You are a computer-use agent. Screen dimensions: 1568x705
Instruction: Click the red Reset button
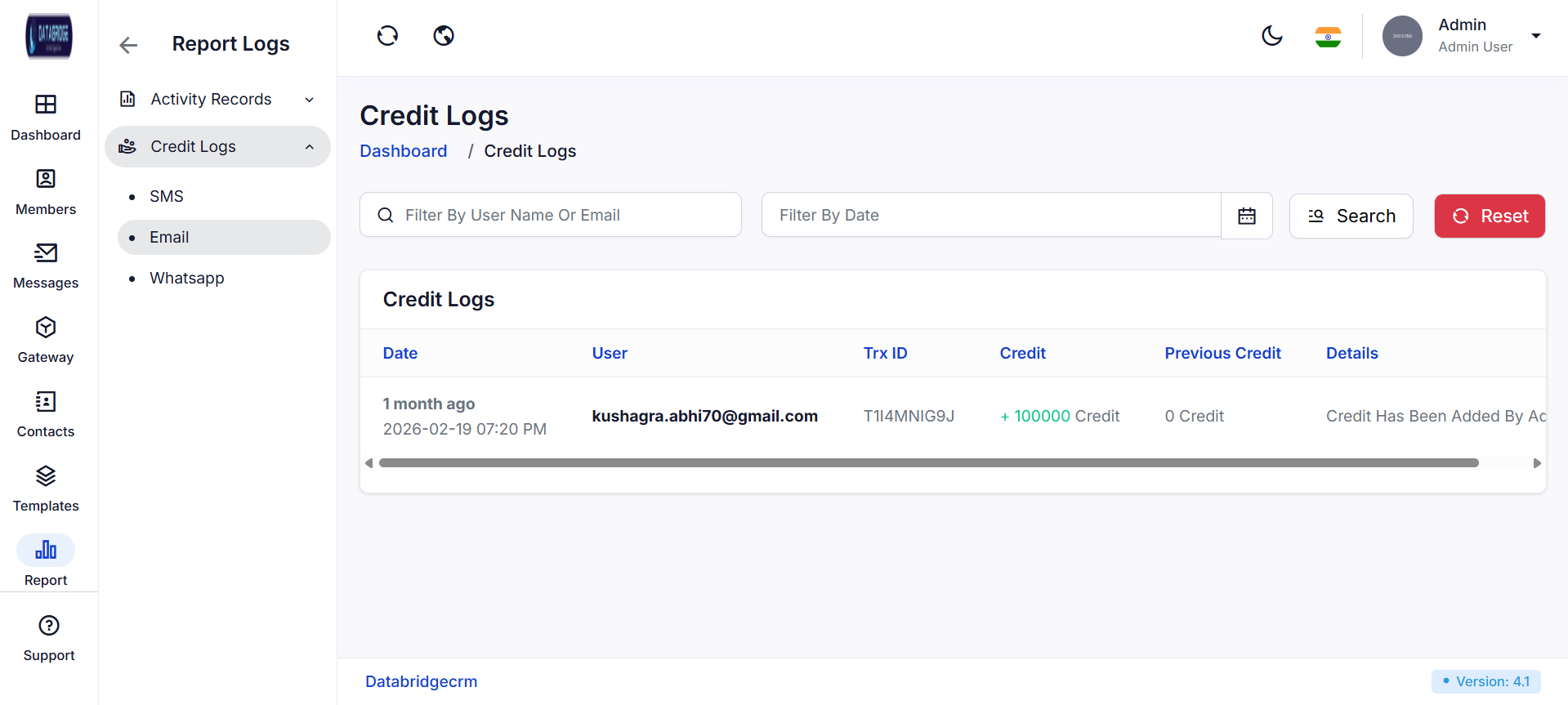point(1490,216)
